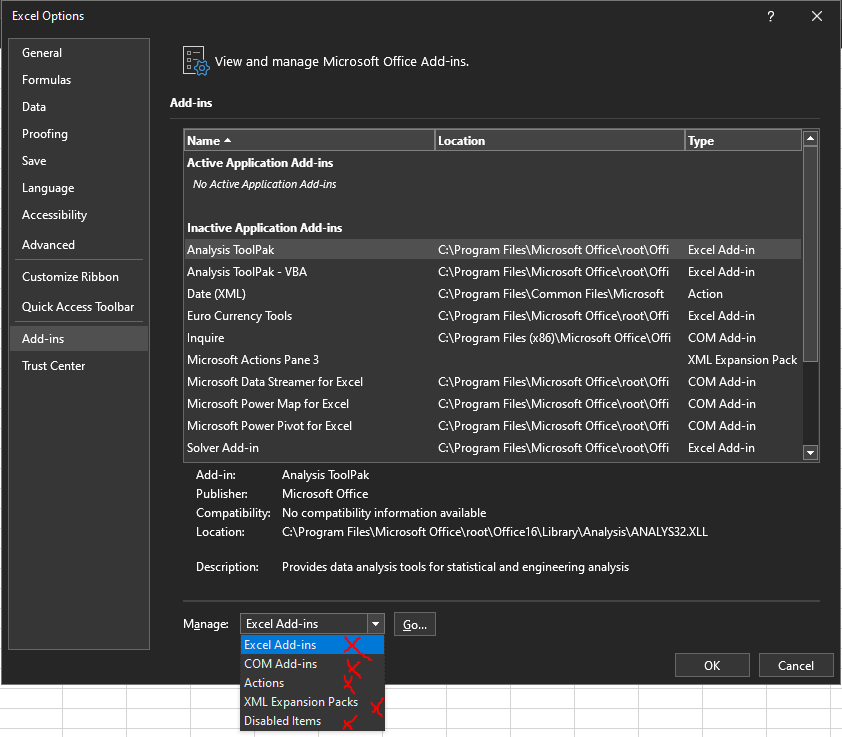The height and width of the screenshot is (737, 842).
Task: Click the Manage dropdown arrow button
Action: coord(376,624)
